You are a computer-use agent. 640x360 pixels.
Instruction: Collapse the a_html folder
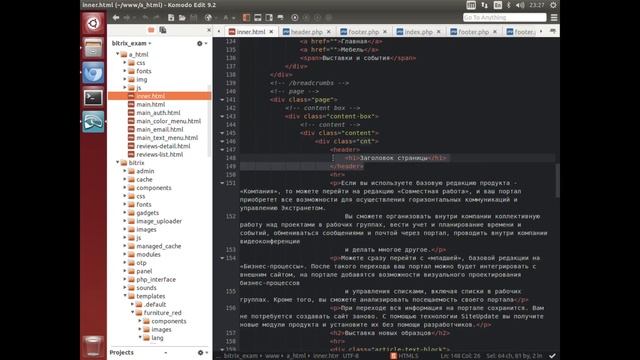click(118, 54)
